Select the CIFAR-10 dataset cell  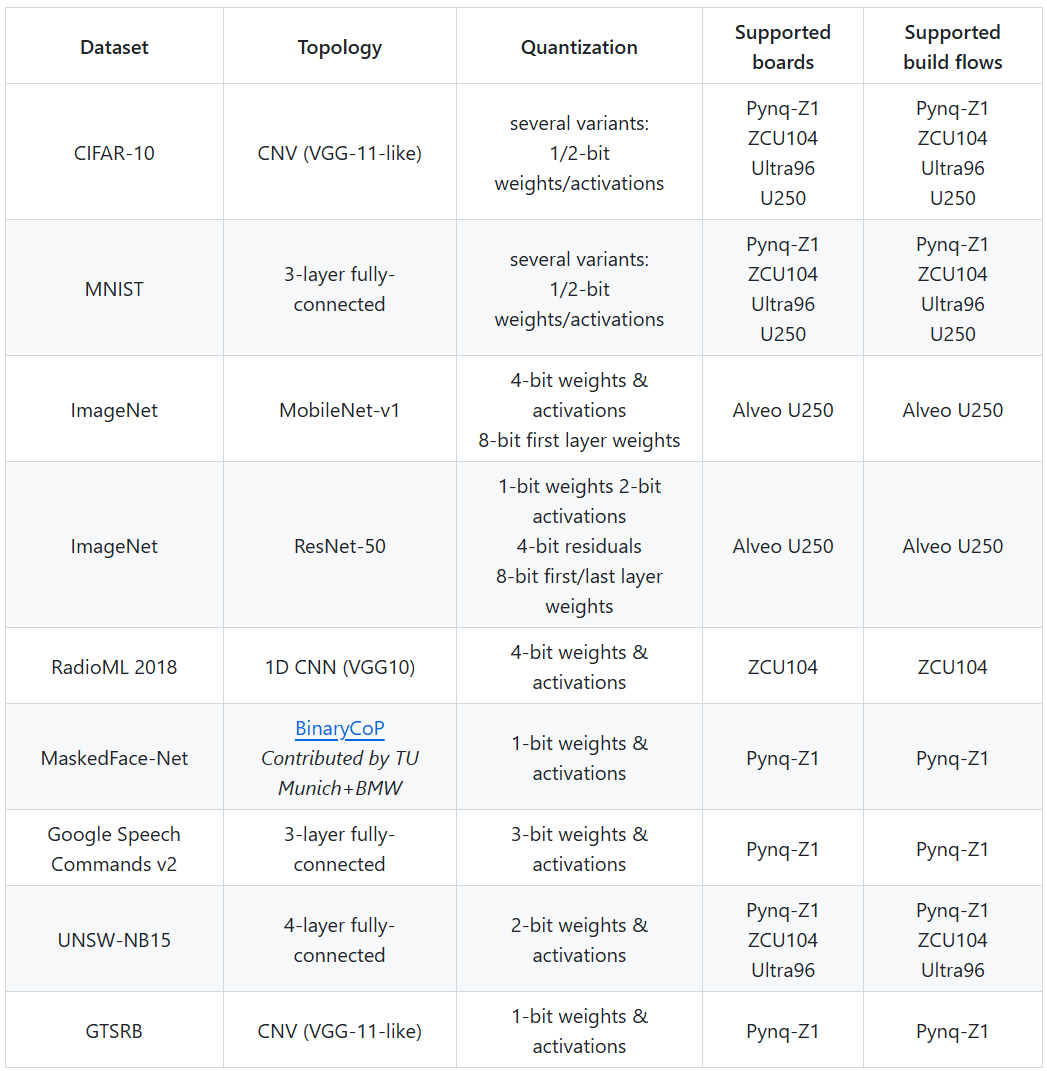pos(114,153)
